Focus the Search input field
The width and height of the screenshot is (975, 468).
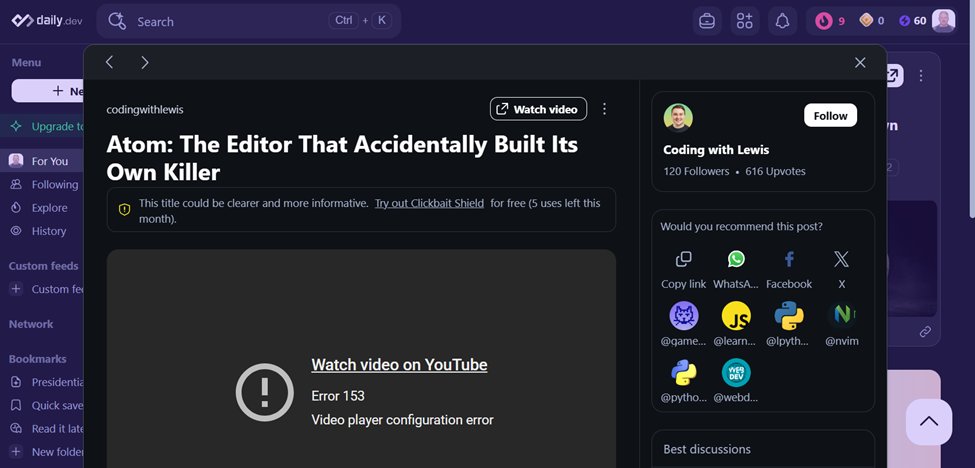coord(249,21)
